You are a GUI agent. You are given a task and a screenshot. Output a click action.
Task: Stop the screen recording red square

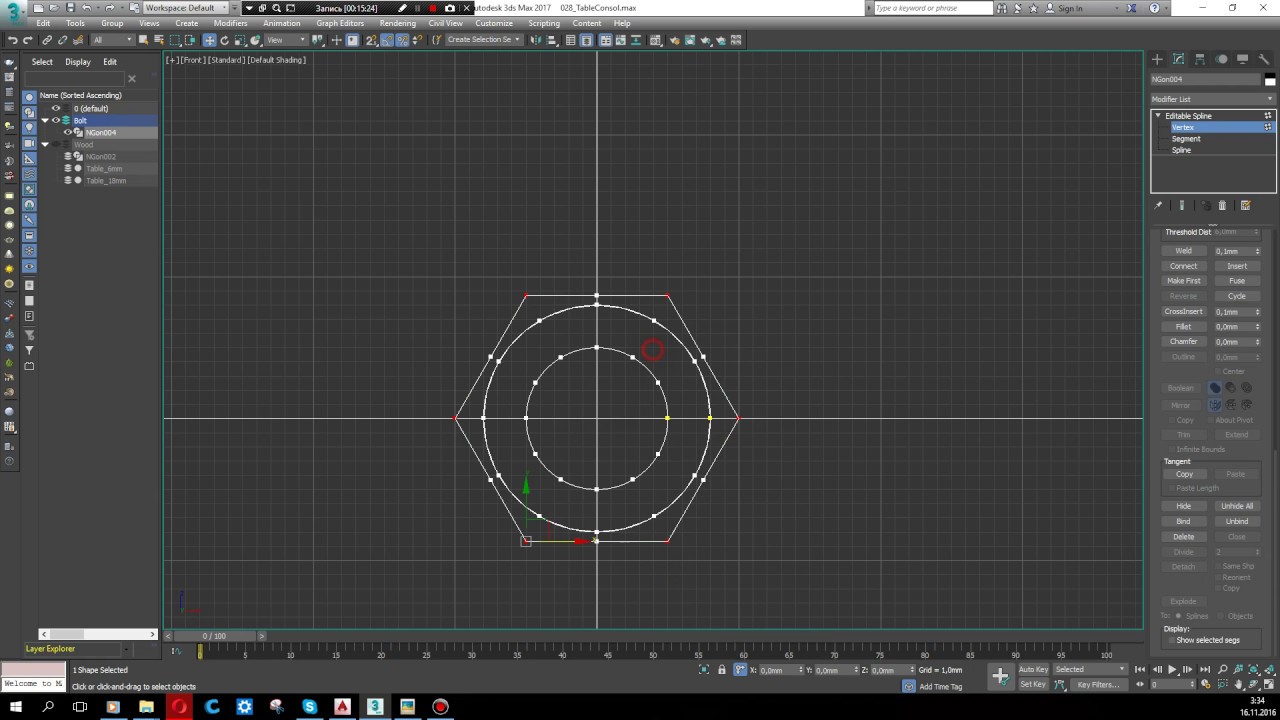coord(433,8)
